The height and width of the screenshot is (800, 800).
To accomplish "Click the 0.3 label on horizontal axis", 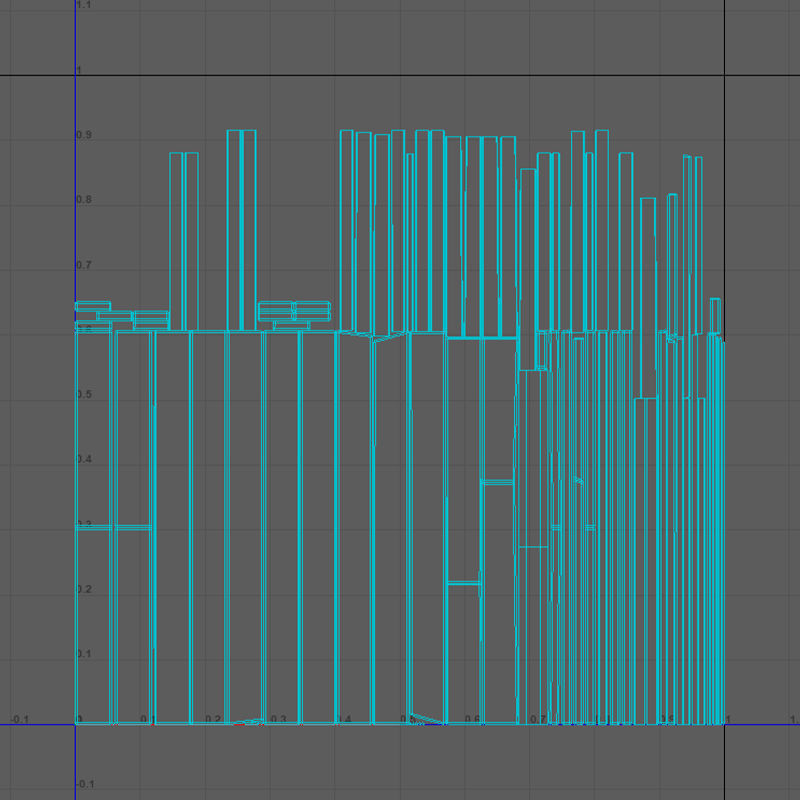I will click(x=278, y=719).
